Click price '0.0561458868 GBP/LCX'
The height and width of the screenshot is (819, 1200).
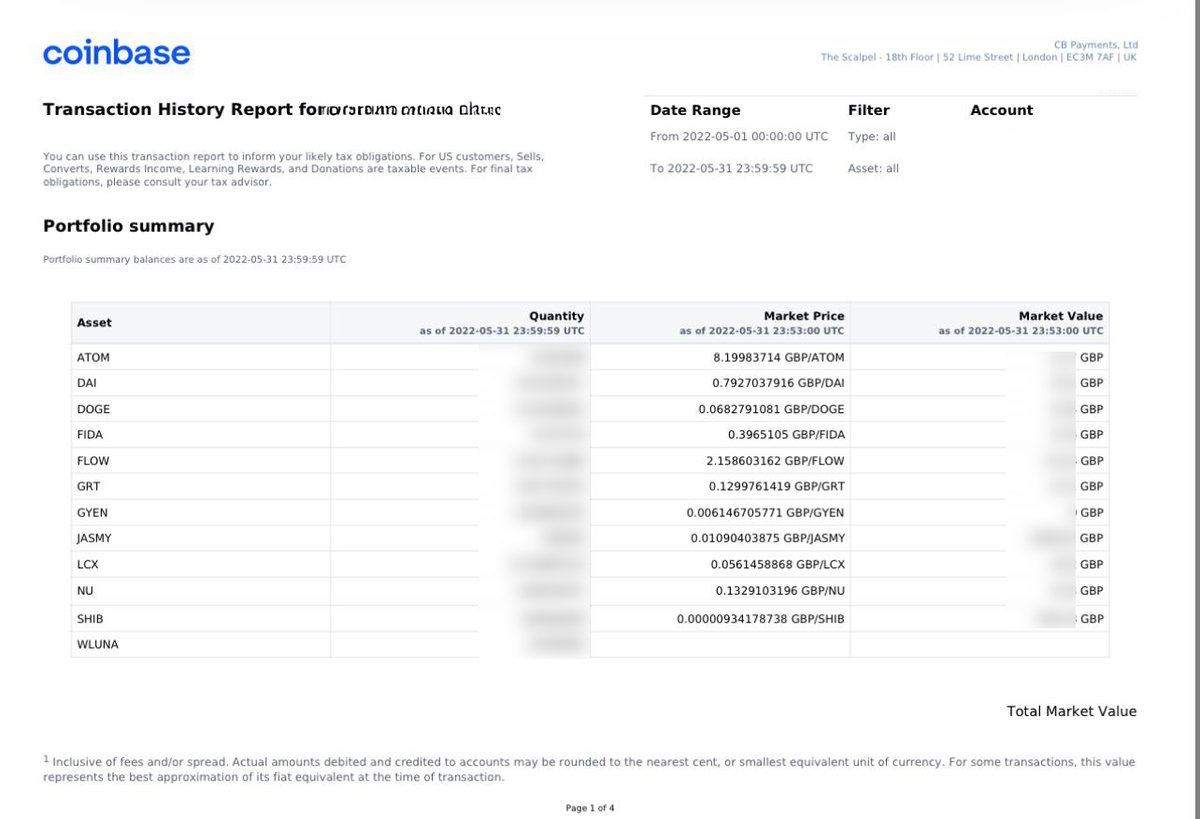coord(778,564)
